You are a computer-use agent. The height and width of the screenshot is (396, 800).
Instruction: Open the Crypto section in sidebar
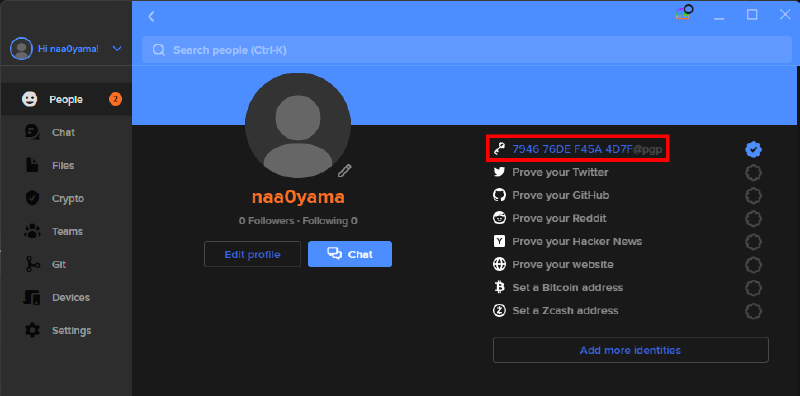(66, 199)
